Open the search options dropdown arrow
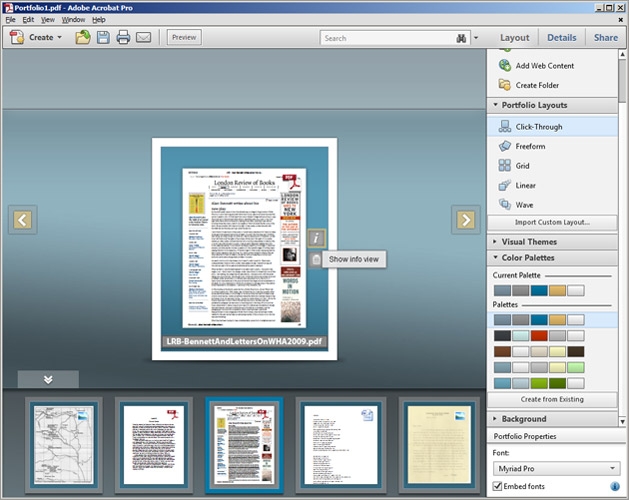 [x=476, y=38]
